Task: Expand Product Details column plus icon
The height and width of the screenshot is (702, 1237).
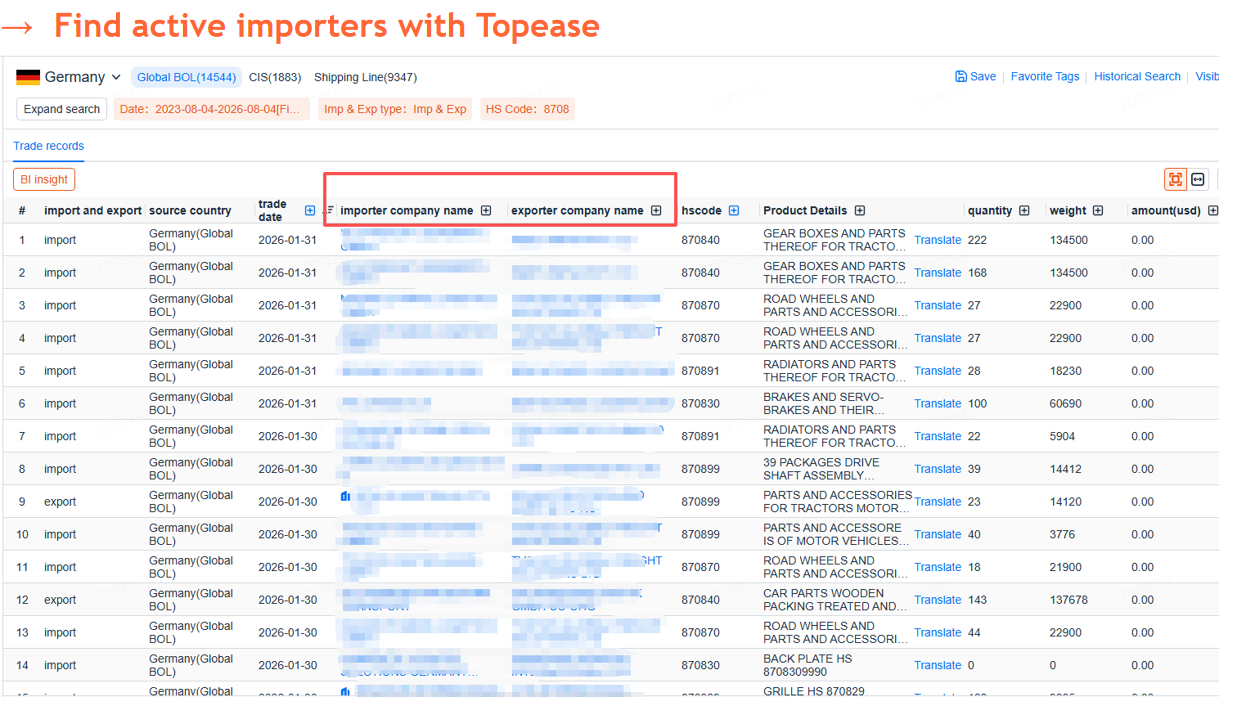Action: (860, 210)
